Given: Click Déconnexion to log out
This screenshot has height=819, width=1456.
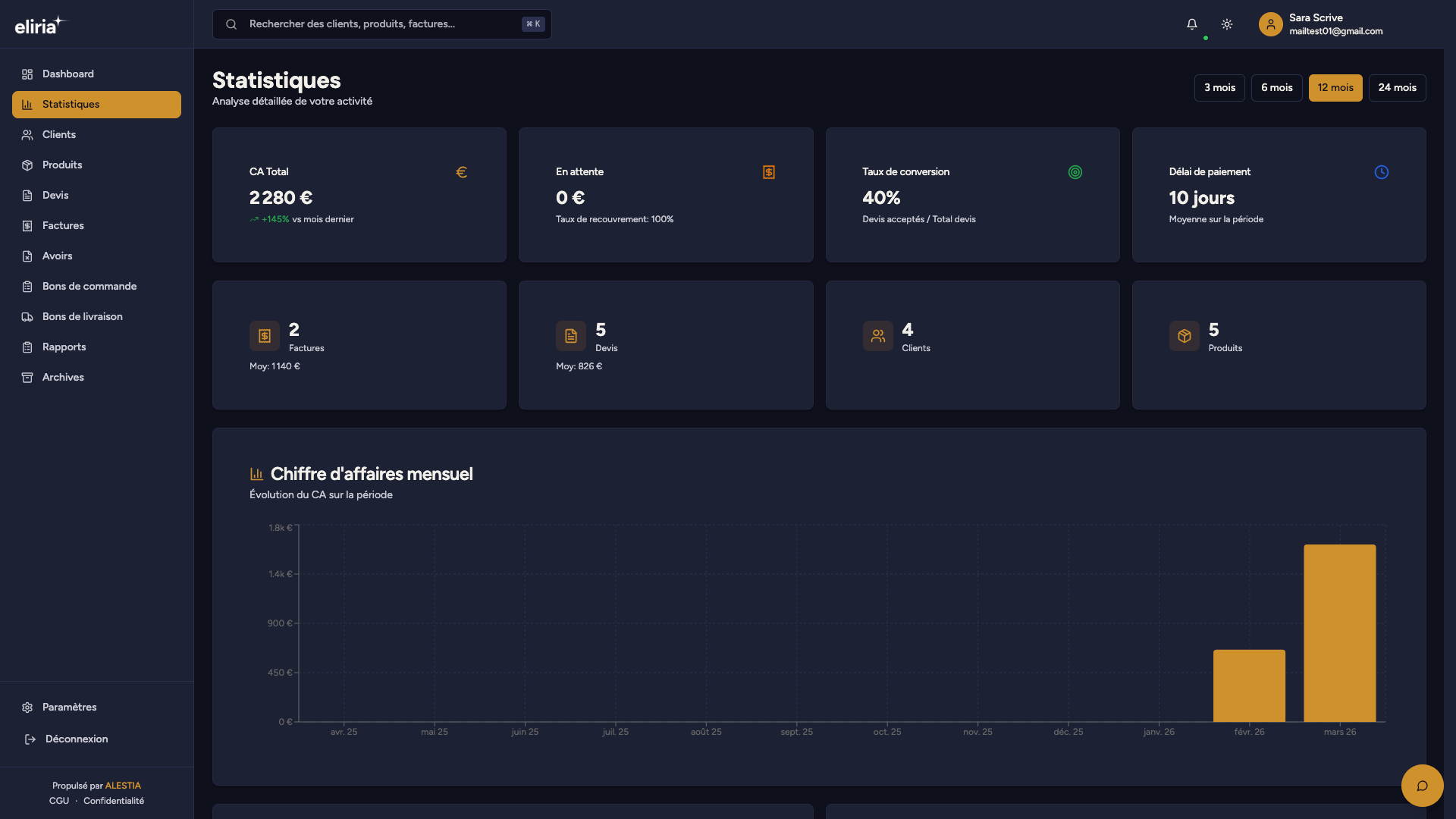Looking at the screenshot, I should 76,739.
